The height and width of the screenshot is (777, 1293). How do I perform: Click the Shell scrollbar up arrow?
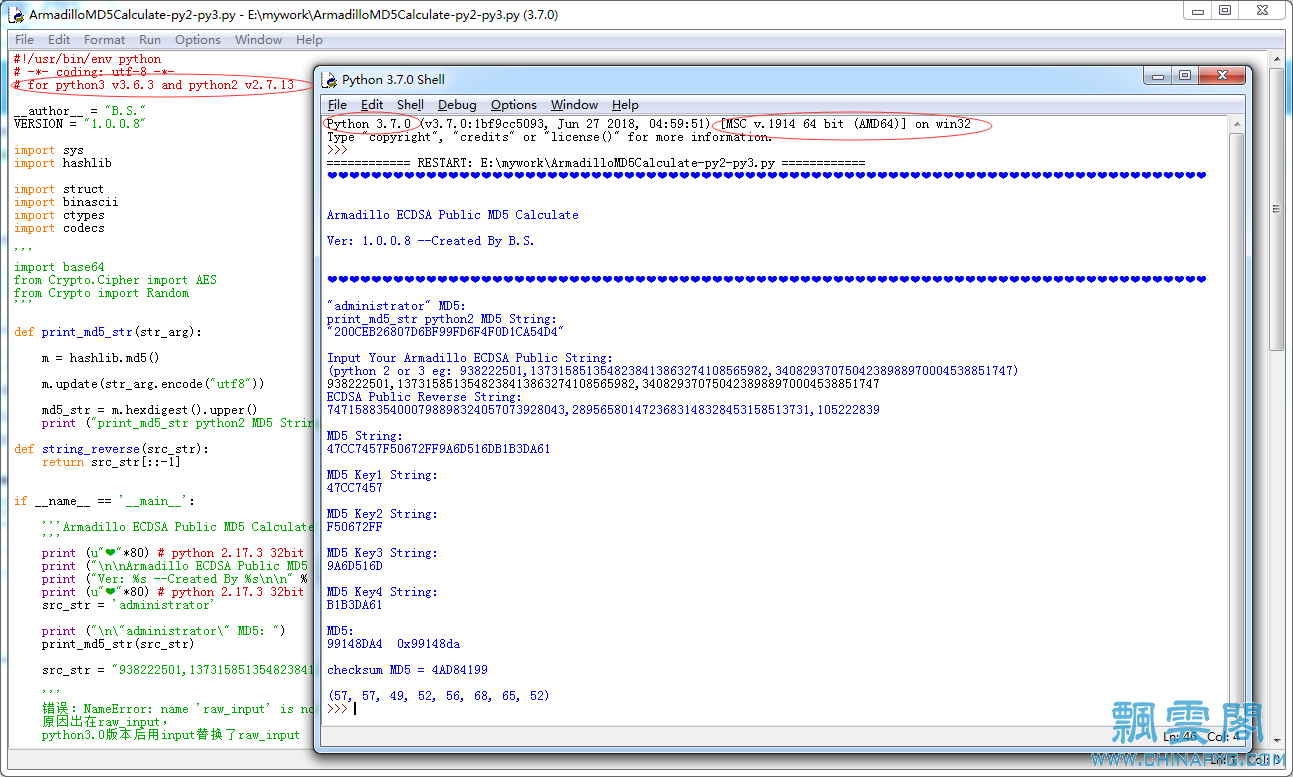[1237, 124]
